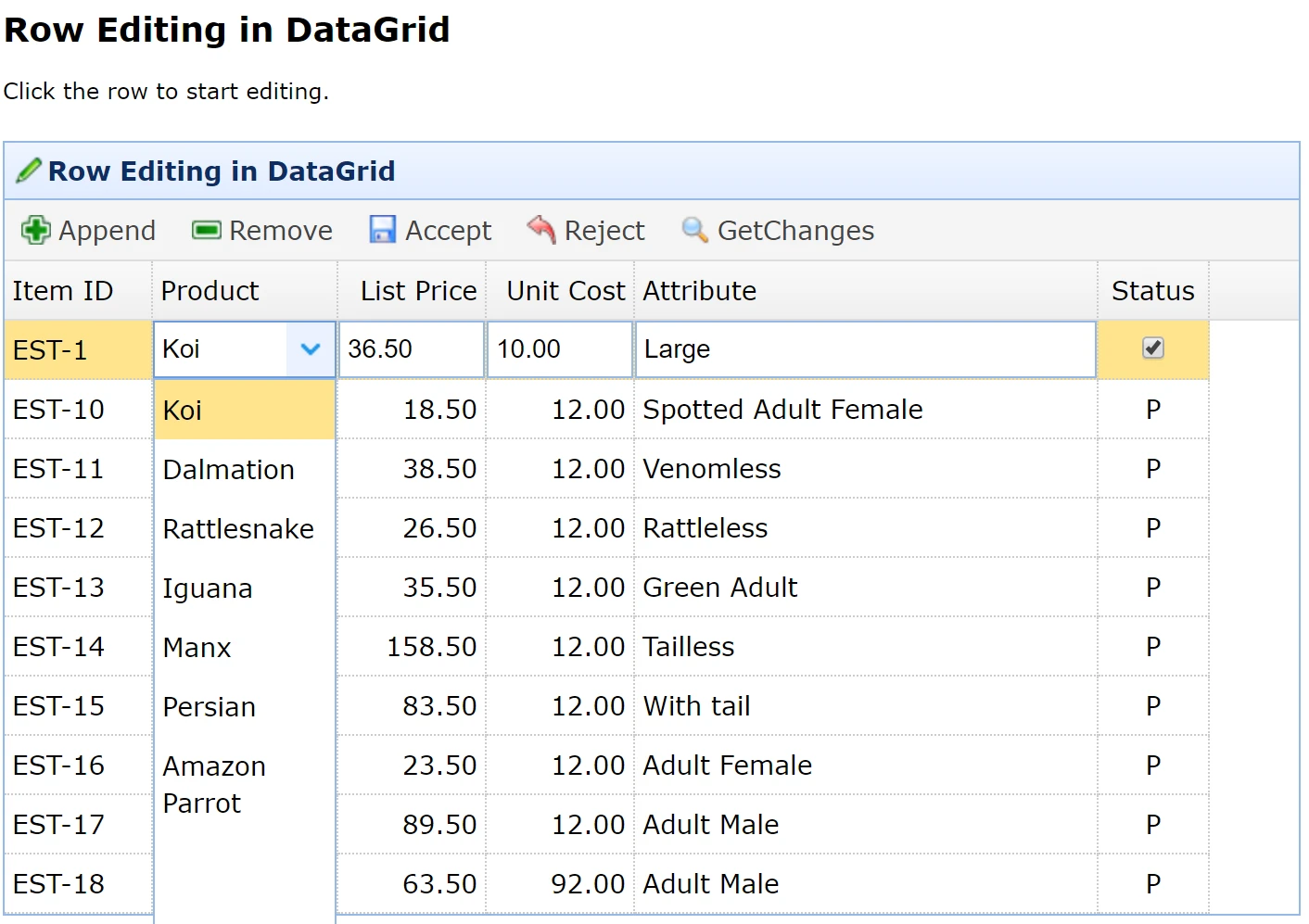Toggle the Status checkbox for EST-1
The height and width of the screenshot is (924, 1309).
click(1153, 348)
